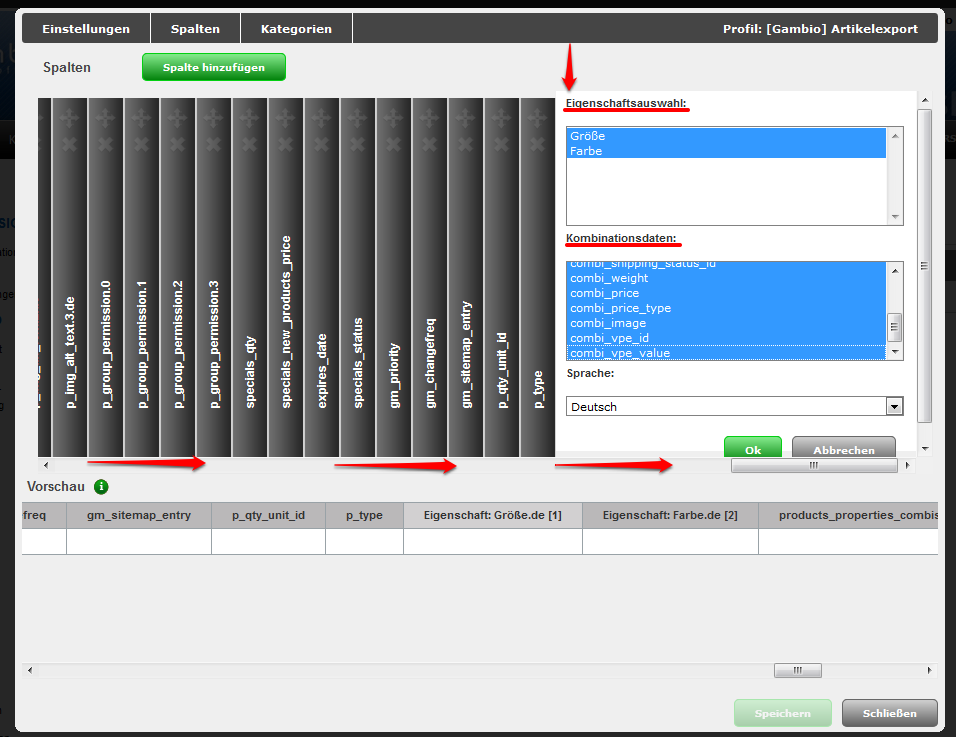Open the Kategorien tab

(296, 29)
